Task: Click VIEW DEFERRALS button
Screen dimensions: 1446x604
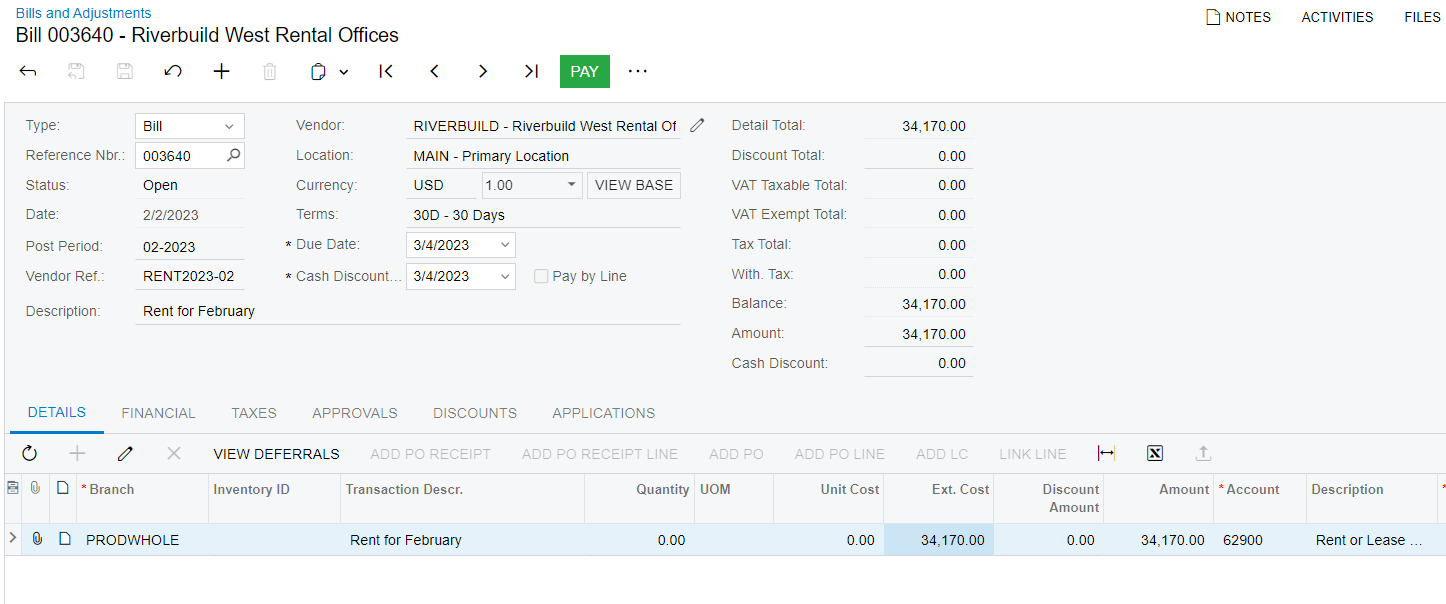Action: pyautogui.click(x=276, y=454)
